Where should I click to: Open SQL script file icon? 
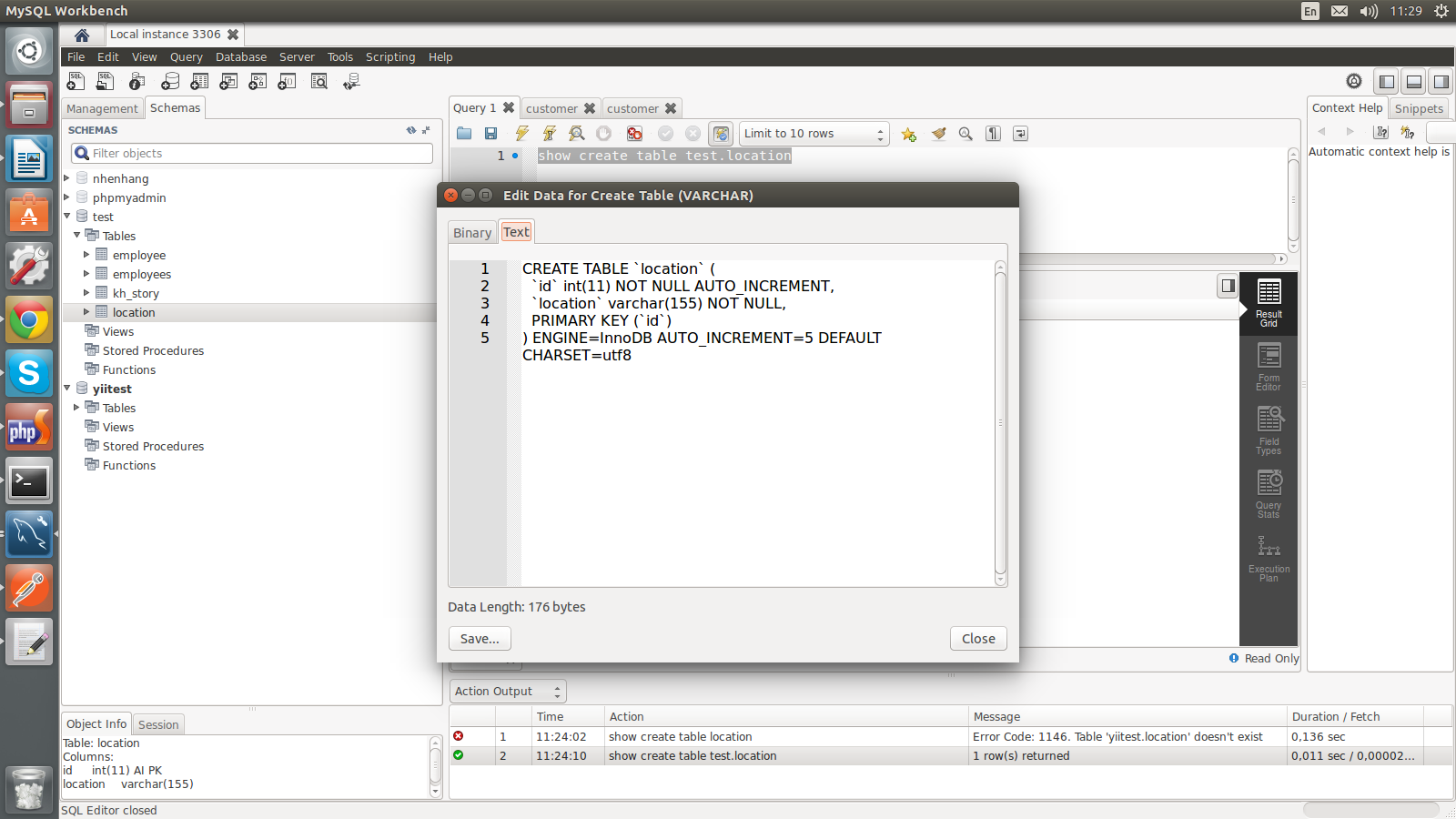coord(106,82)
